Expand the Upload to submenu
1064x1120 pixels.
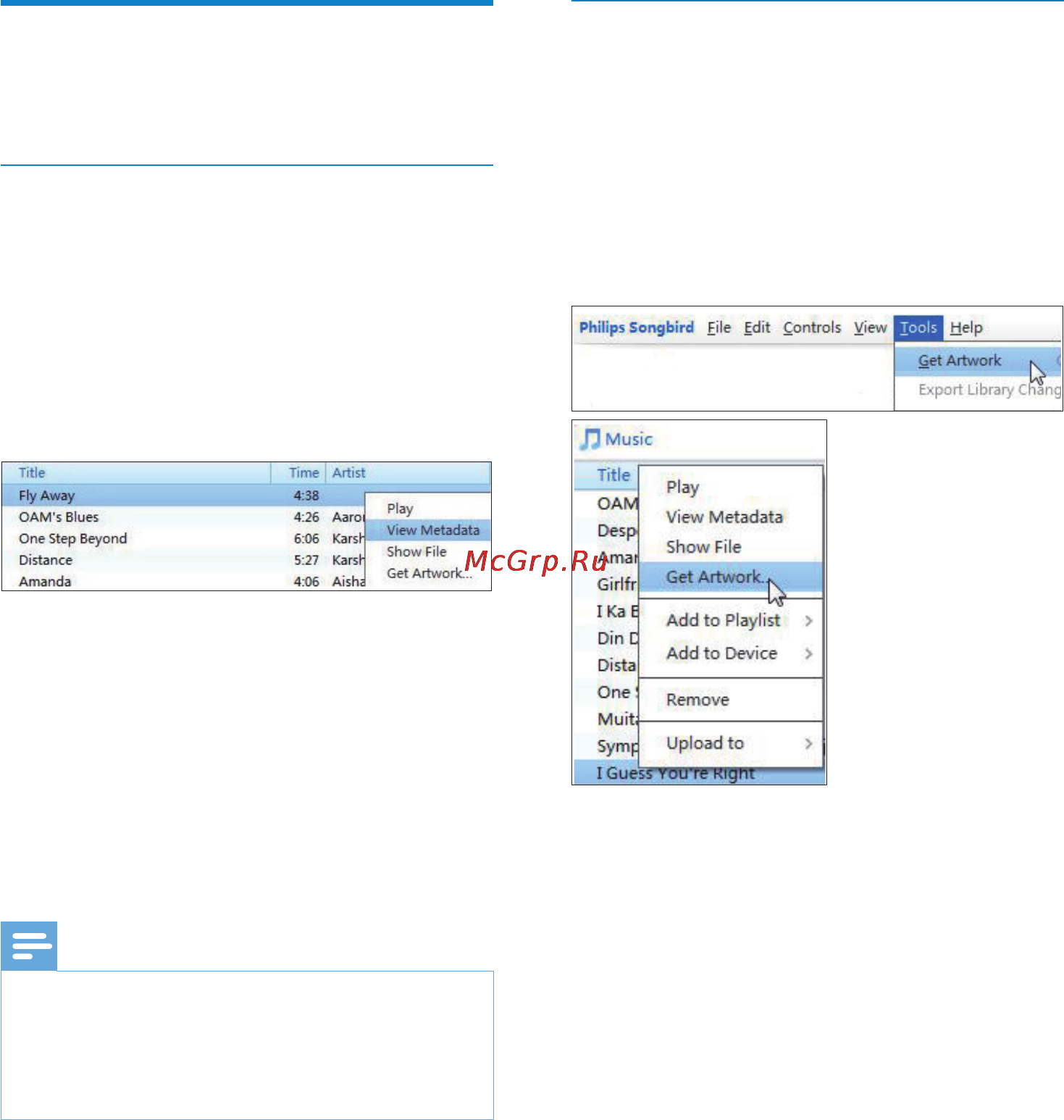pos(731,743)
